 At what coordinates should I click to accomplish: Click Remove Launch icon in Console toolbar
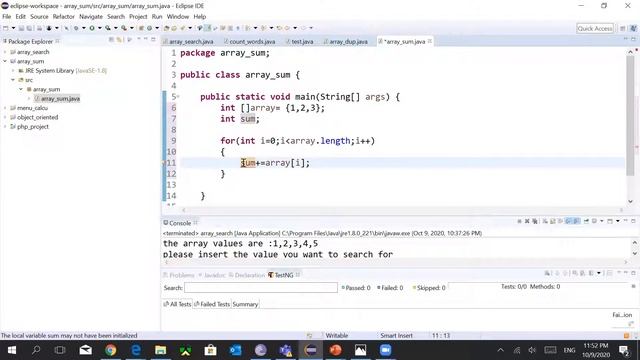pos(527,221)
